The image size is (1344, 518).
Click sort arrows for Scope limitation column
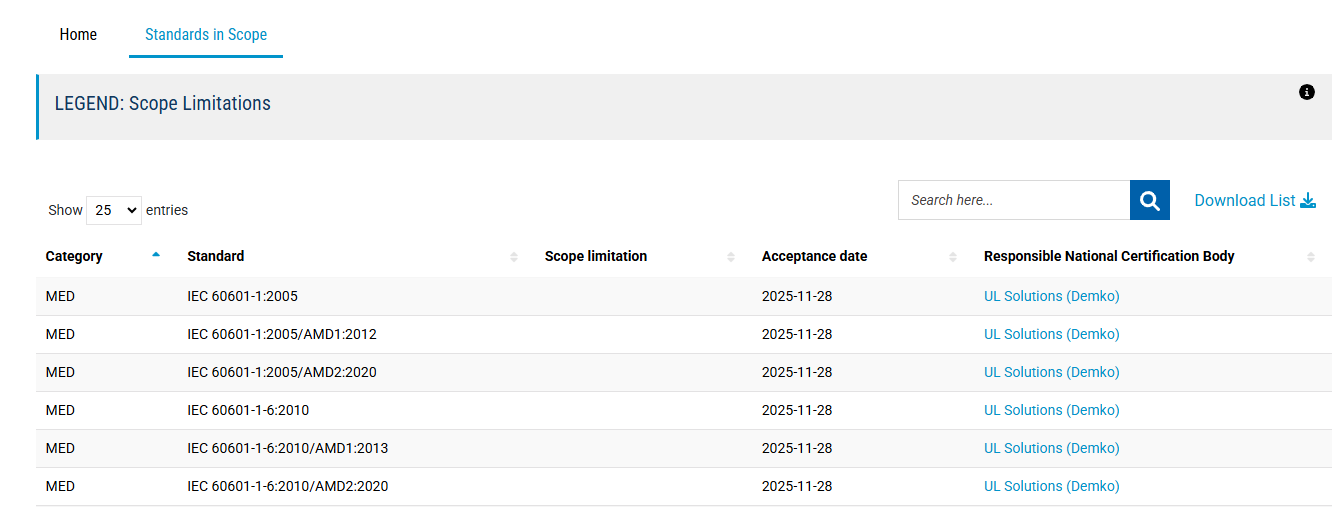click(x=731, y=257)
